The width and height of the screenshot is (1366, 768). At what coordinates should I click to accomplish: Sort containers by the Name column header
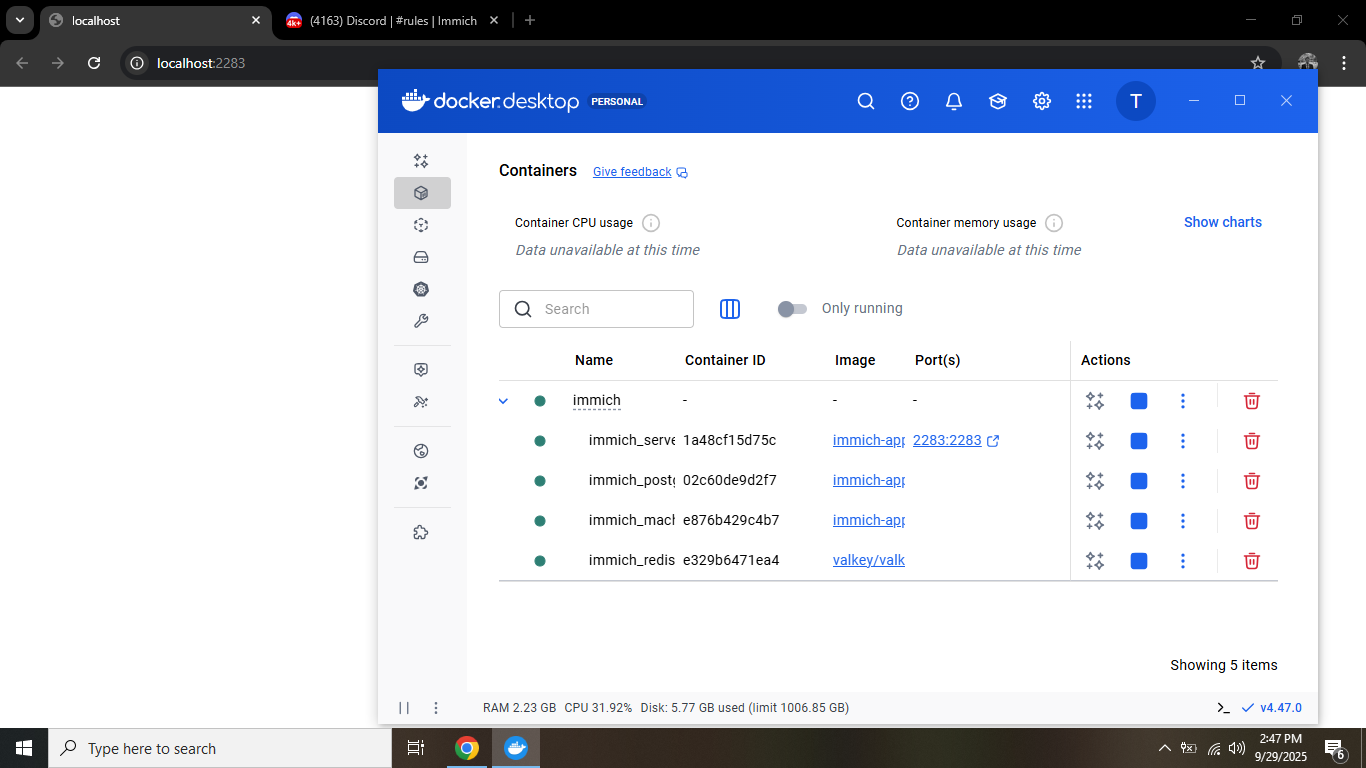pyautogui.click(x=594, y=360)
